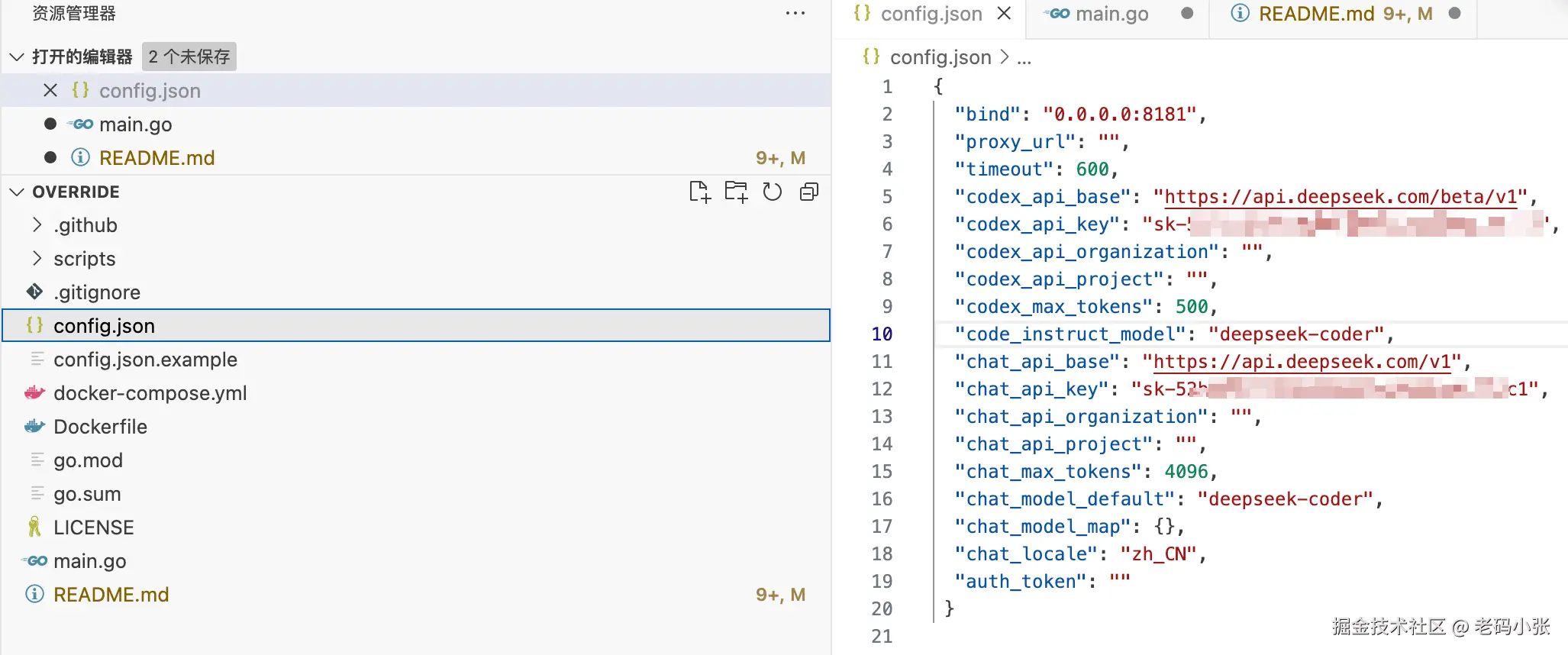The height and width of the screenshot is (655, 1568).
Task: Open the explorer more actions ellipsis menu
Action: [x=795, y=13]
